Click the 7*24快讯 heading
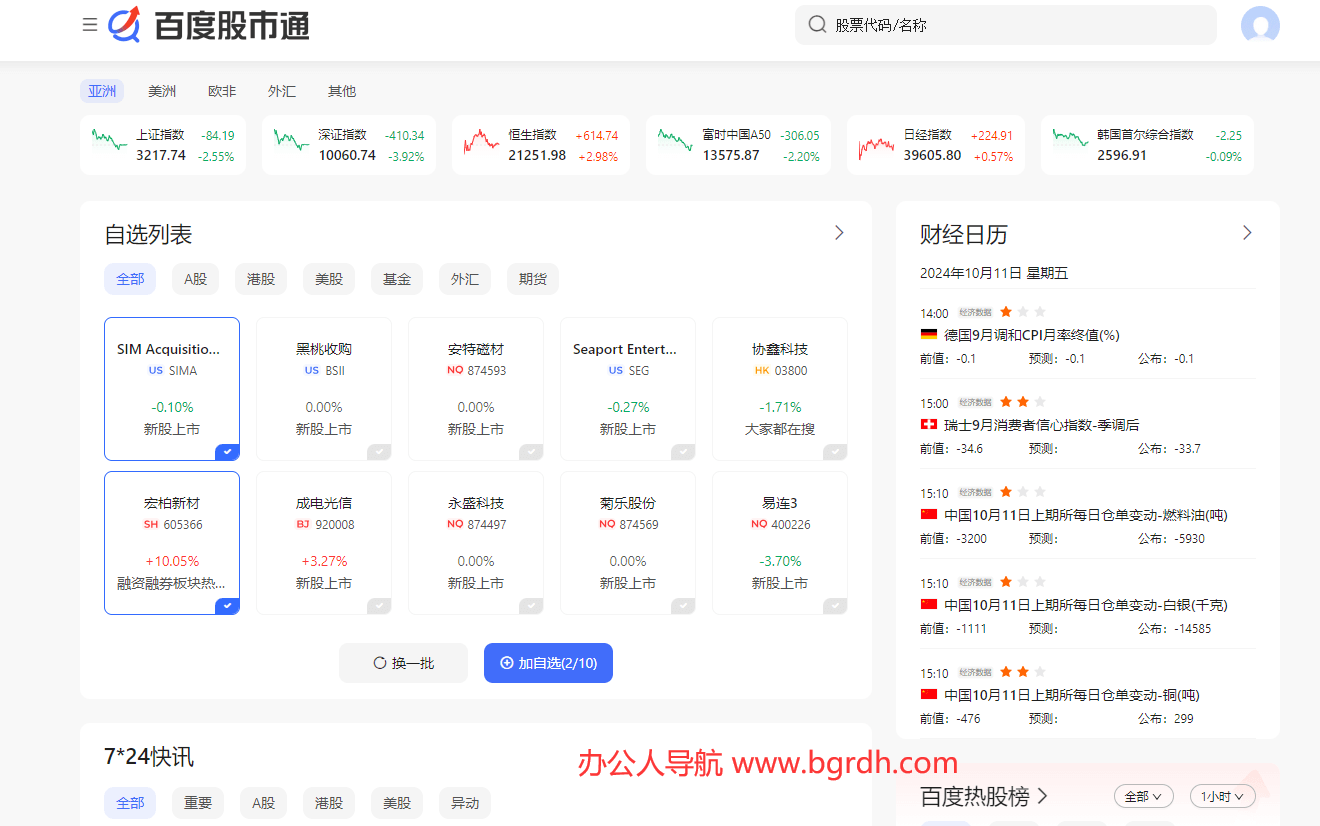Viewport: 1320px width, 826px height. (x=149, y=757)
